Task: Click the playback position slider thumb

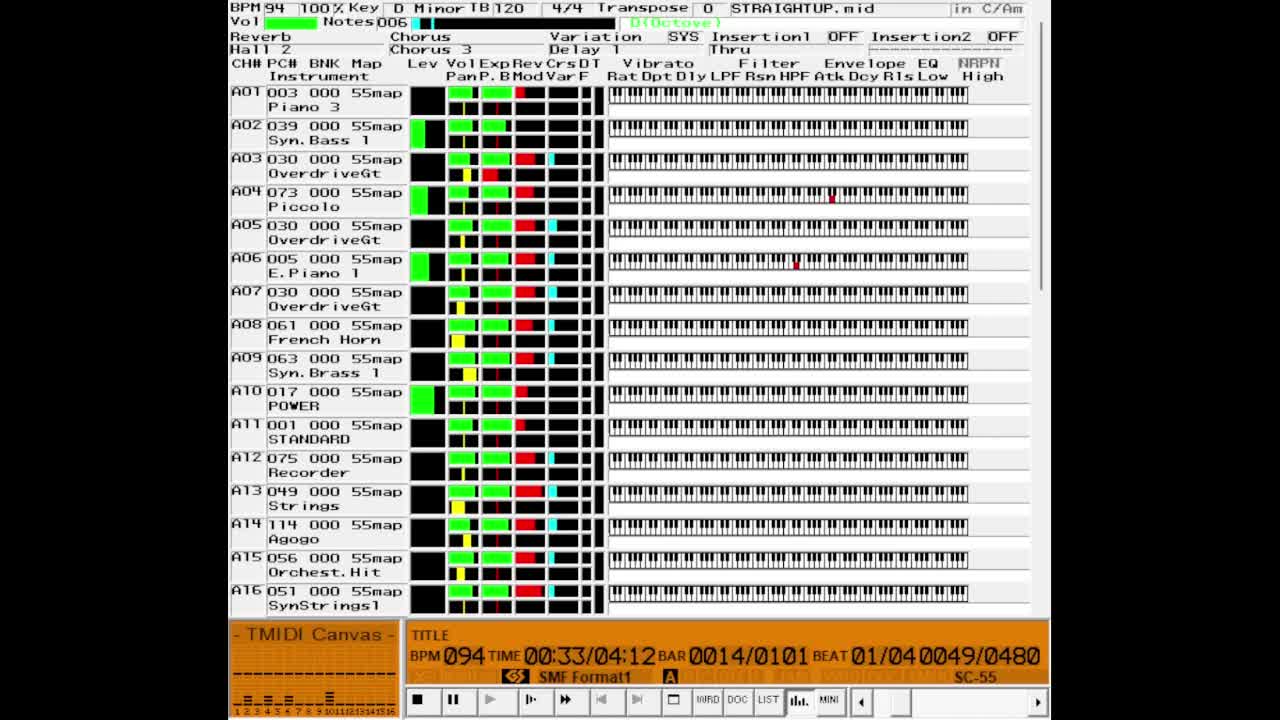Action: coord(901,702)
